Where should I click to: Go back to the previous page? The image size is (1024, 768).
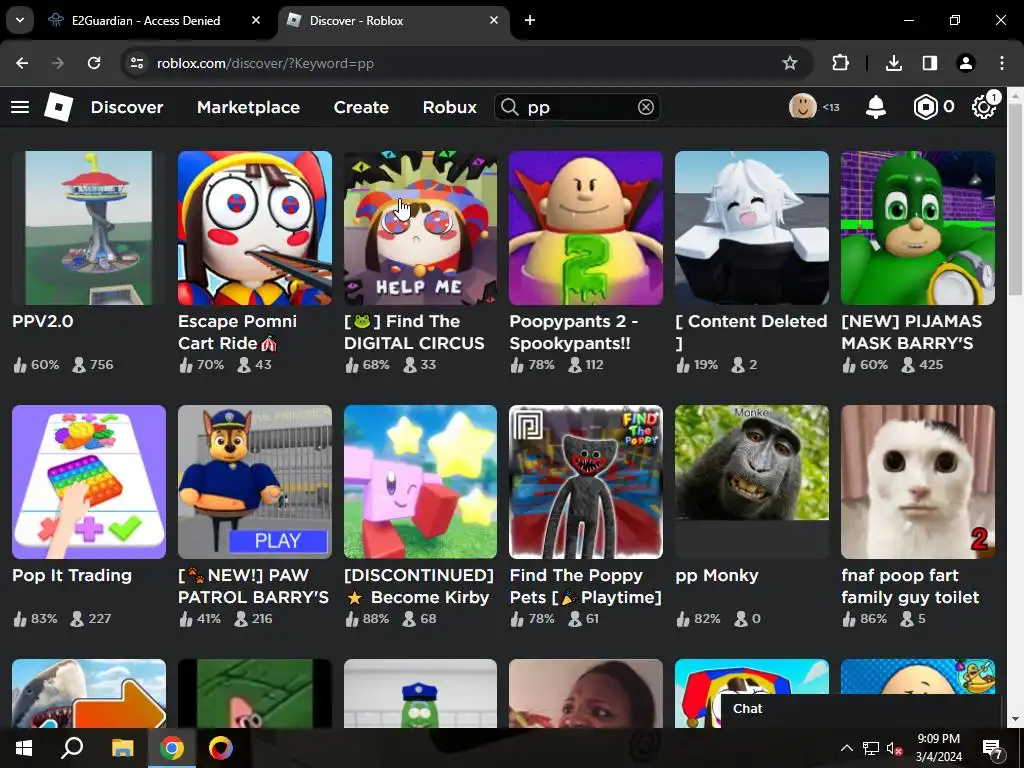tap(22, 63)
